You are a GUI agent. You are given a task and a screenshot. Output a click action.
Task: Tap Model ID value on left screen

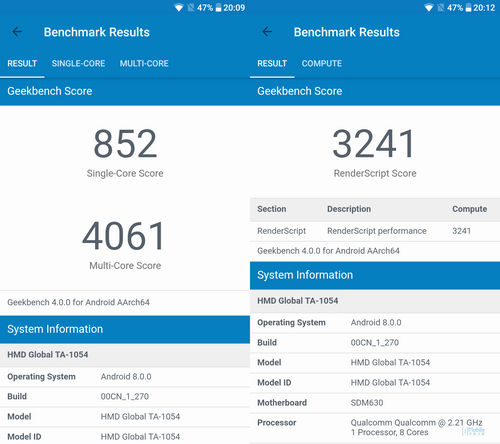(140, 437)
